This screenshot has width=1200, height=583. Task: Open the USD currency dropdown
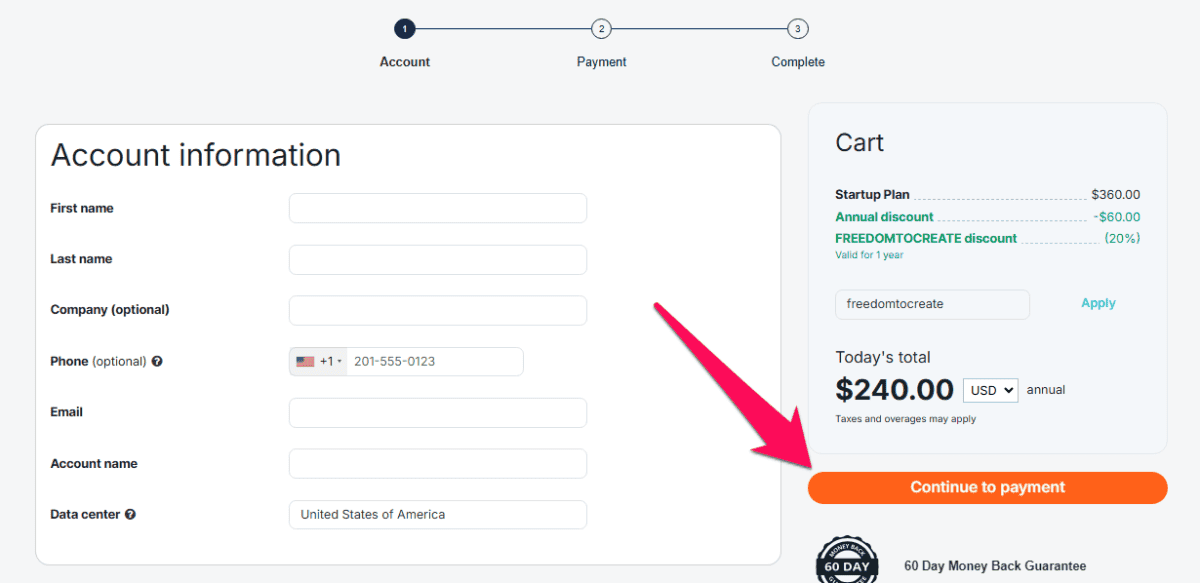tap(990, 390)
